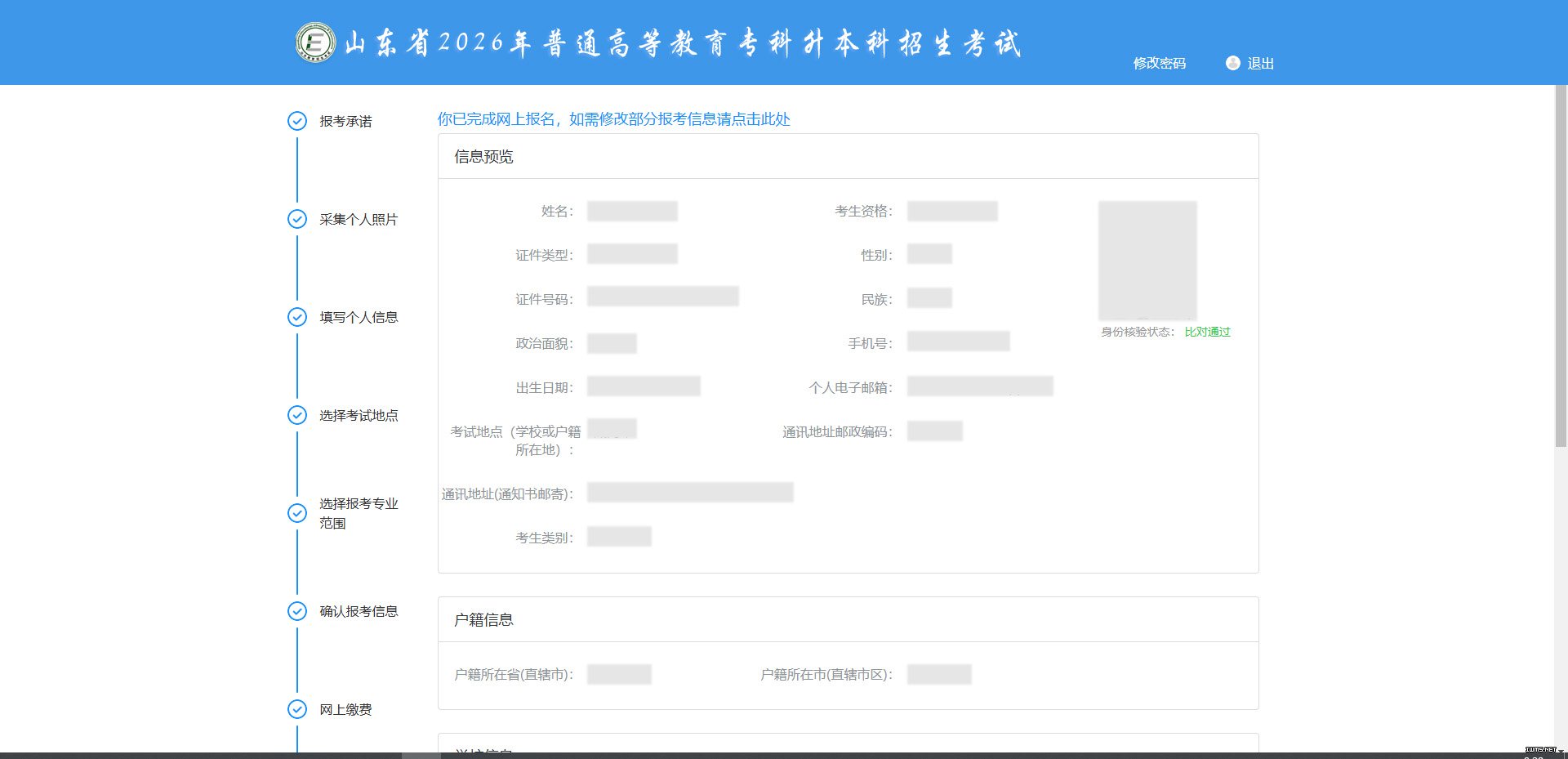Click the 比对通过 verification status text
The image size is (1568, 759).
(x=1207, y=332)
